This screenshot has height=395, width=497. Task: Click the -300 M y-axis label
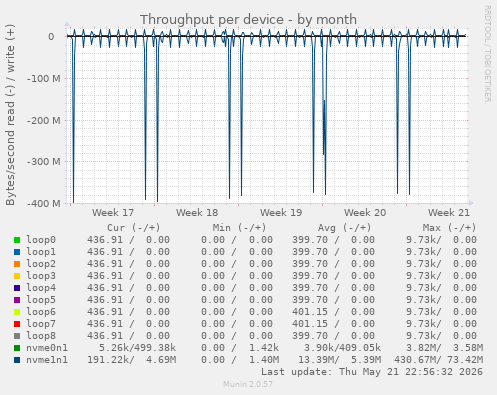[x=44, y=162]
